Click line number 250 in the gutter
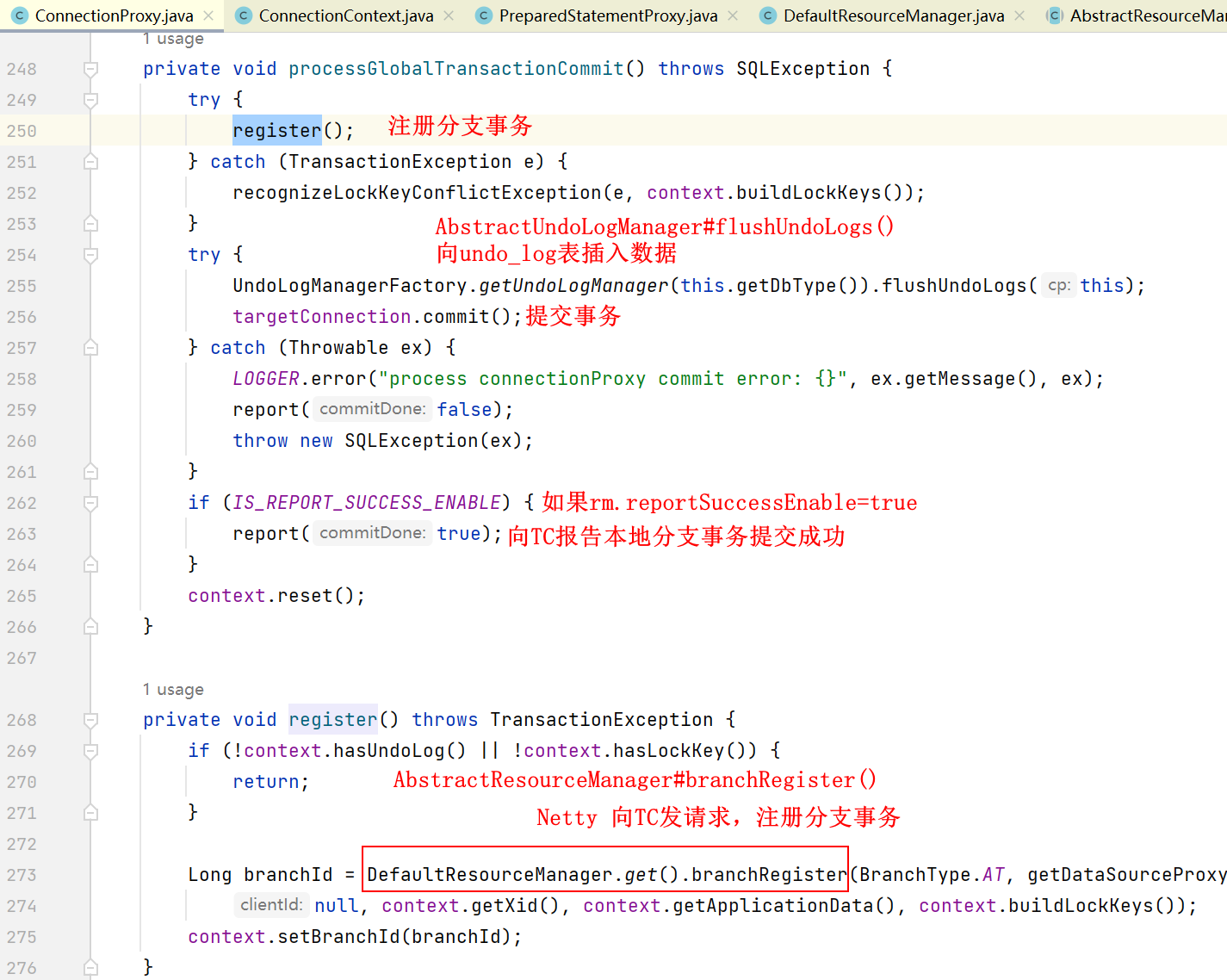 (x=22, y=131)
